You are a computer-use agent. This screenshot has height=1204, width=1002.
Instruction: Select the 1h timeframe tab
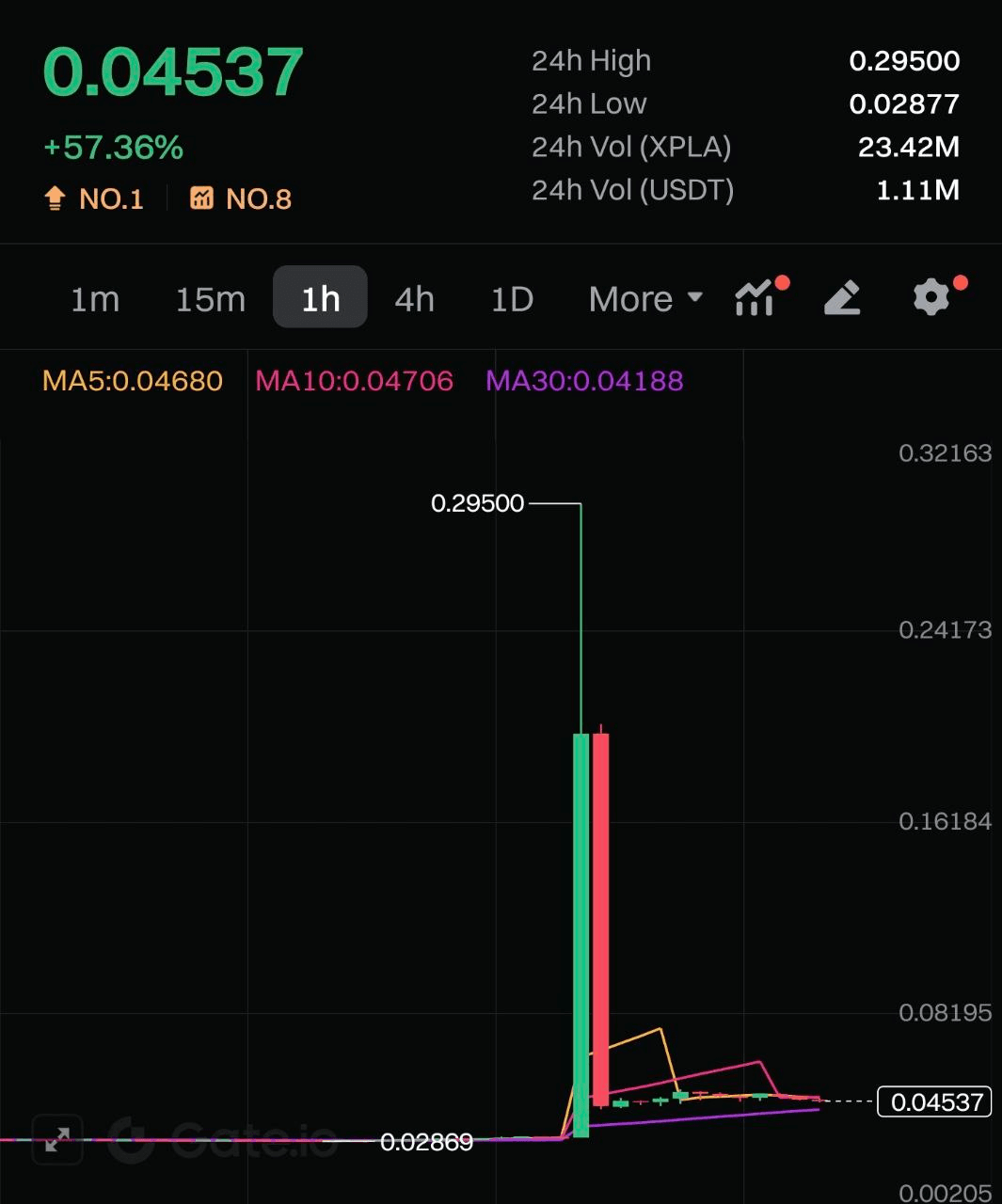[320, 297]
